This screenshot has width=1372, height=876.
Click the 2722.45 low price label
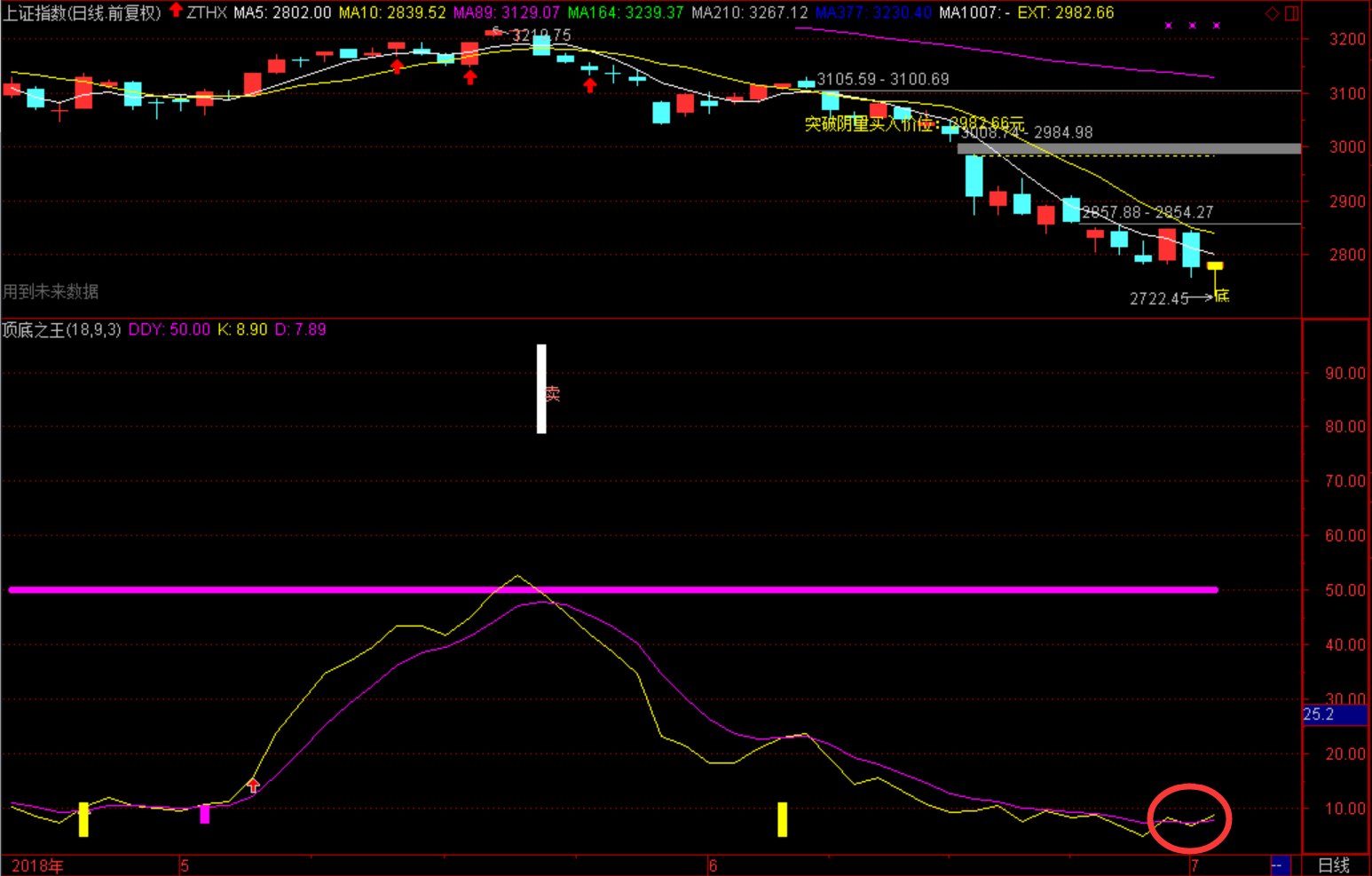(x=1159, y=299)
